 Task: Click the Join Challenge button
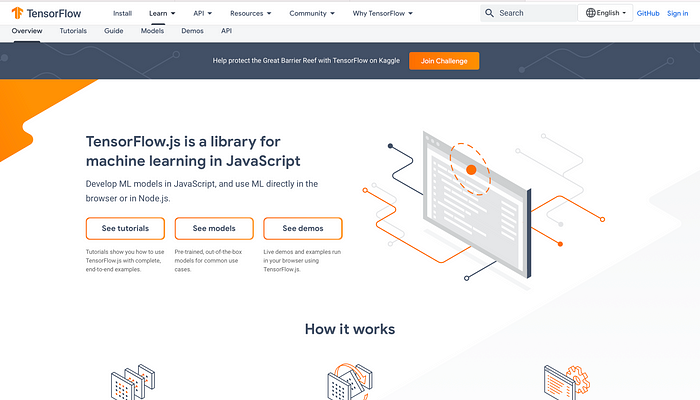pos(444,61)
